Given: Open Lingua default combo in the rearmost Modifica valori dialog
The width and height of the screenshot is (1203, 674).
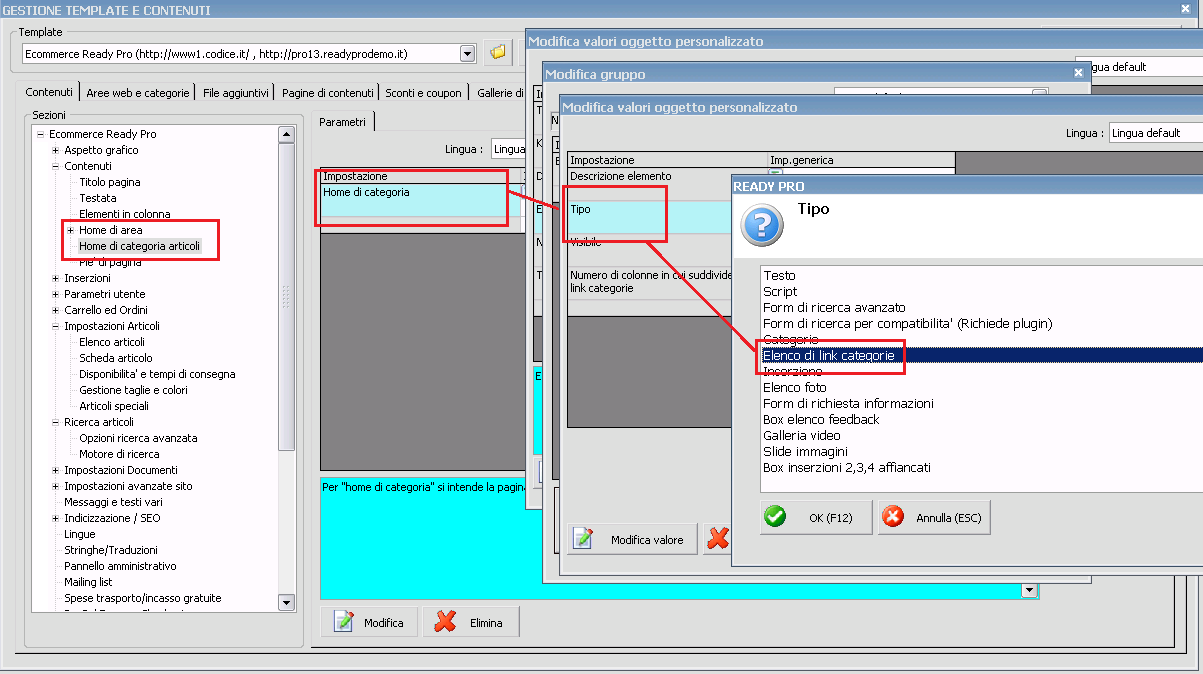Looking at the screenshot, I should point(1139,67).
